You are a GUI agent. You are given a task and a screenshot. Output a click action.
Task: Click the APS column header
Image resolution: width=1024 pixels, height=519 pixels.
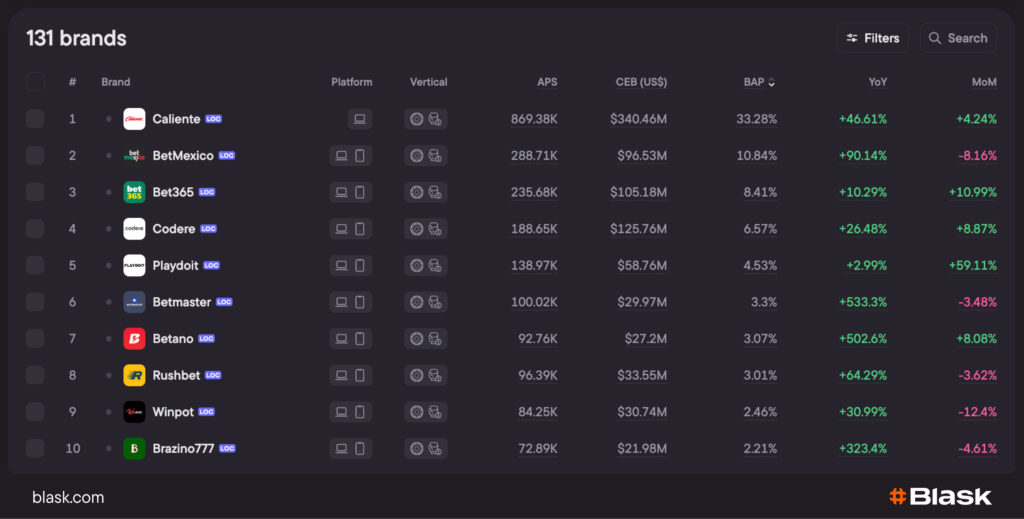tap(547, 82)
